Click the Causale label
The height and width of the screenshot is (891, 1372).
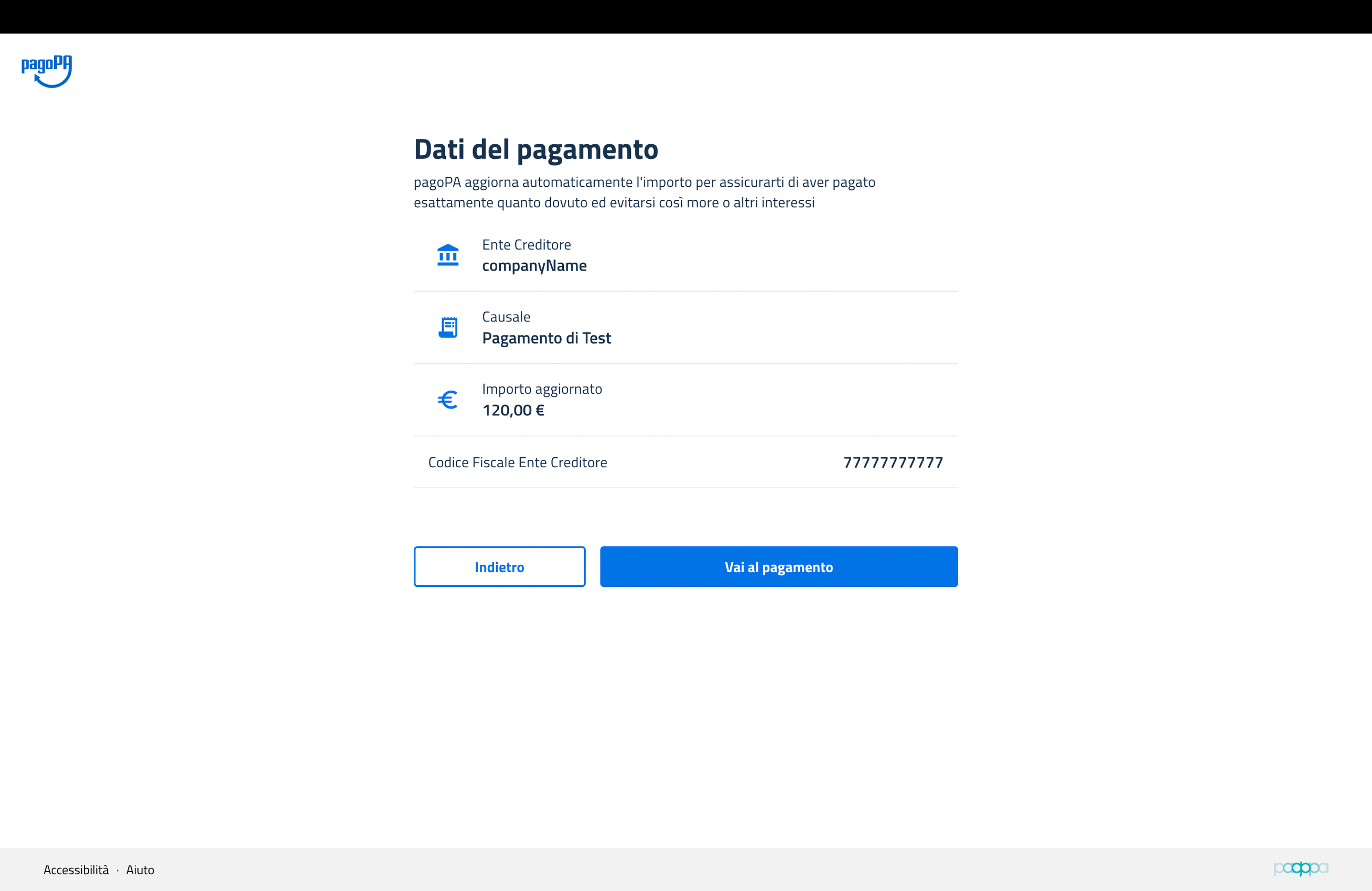point(506,317)
